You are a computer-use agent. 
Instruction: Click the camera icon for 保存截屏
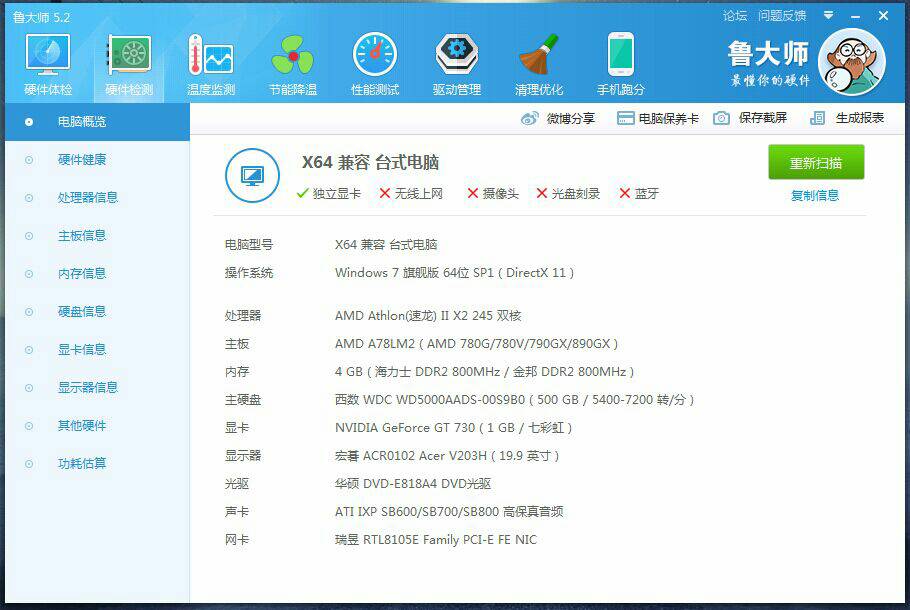pos(721,118)
